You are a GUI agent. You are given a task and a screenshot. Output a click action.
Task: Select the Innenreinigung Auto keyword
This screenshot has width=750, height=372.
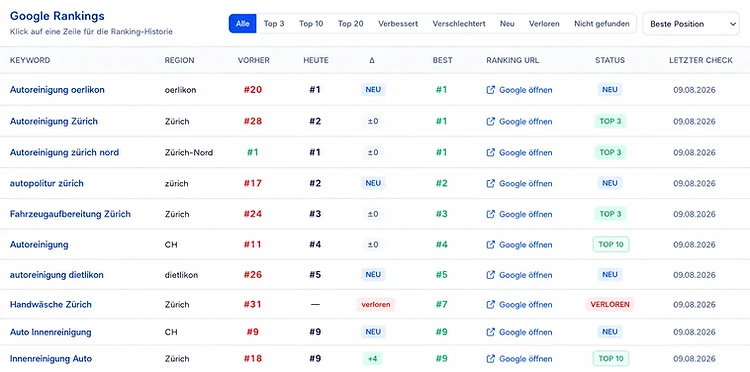click(51, 359)
